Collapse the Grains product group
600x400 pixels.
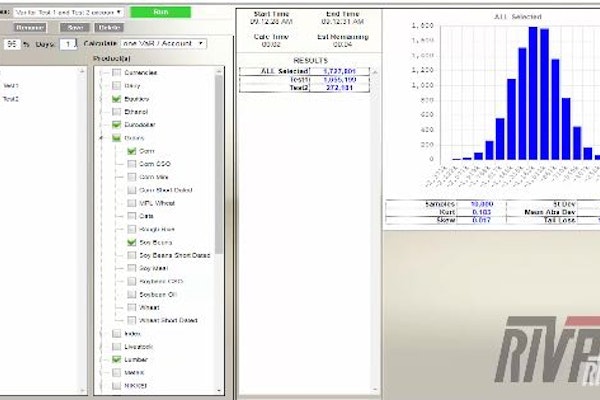click(x=103, y=134)
